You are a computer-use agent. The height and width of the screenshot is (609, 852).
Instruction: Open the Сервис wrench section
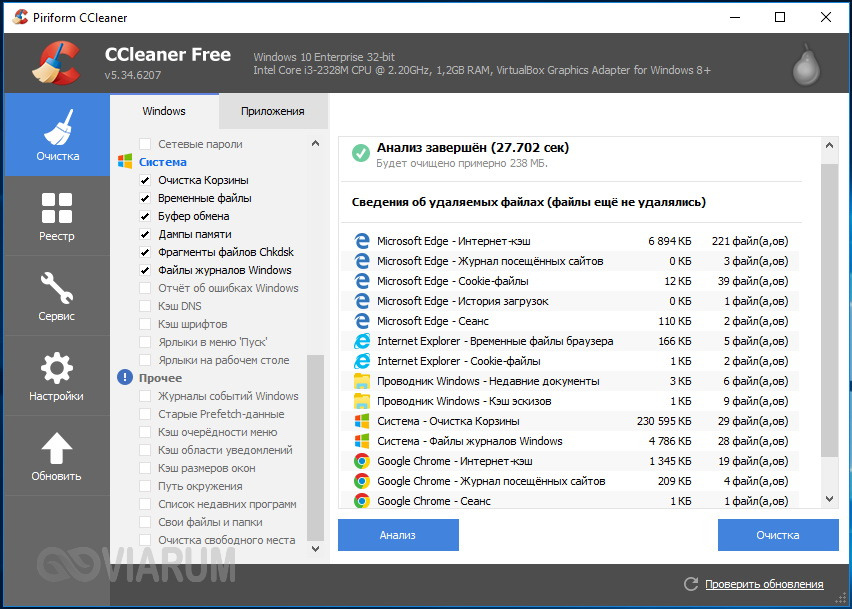57,296
